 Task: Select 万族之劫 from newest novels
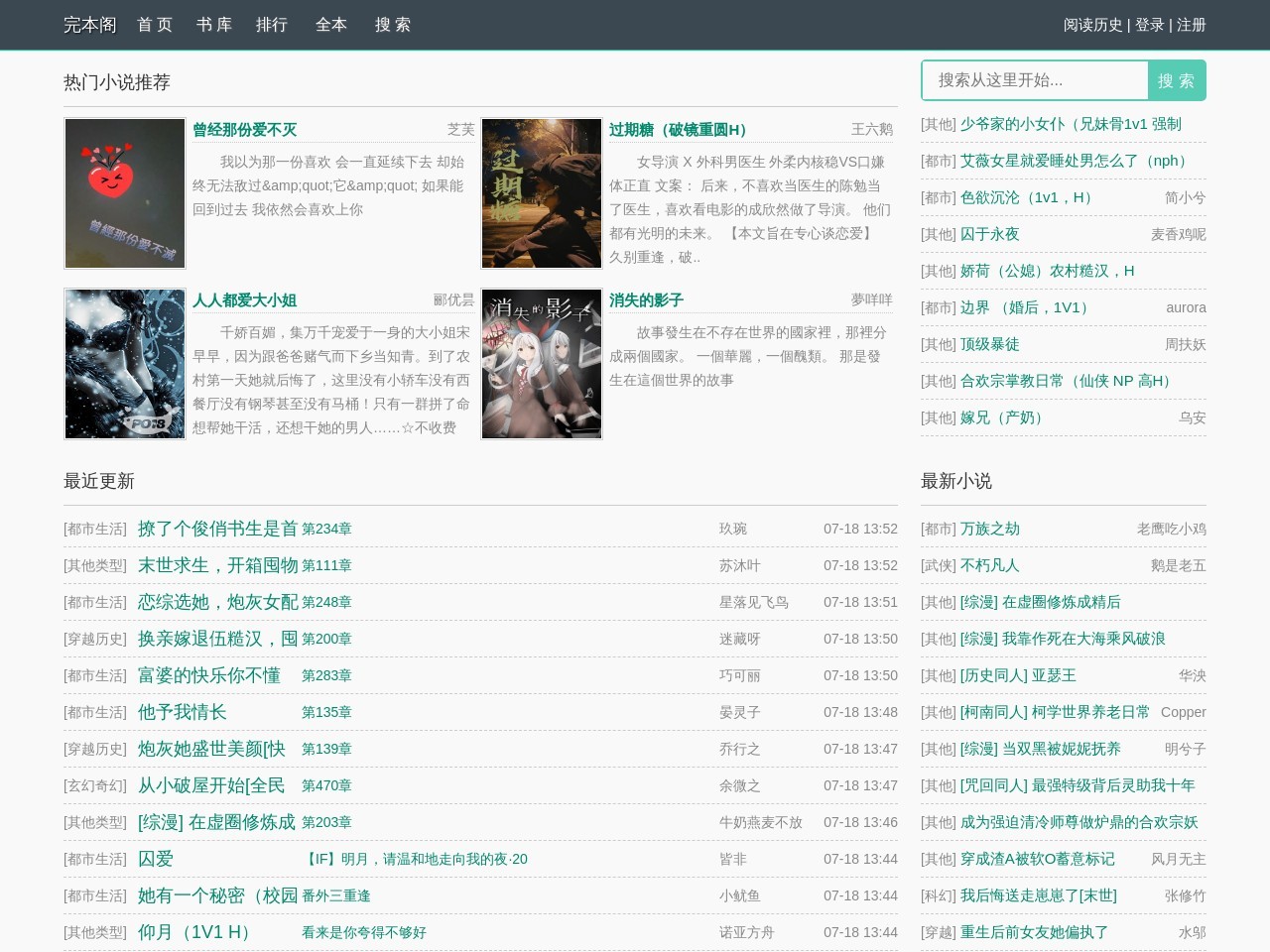coord(989,530)
